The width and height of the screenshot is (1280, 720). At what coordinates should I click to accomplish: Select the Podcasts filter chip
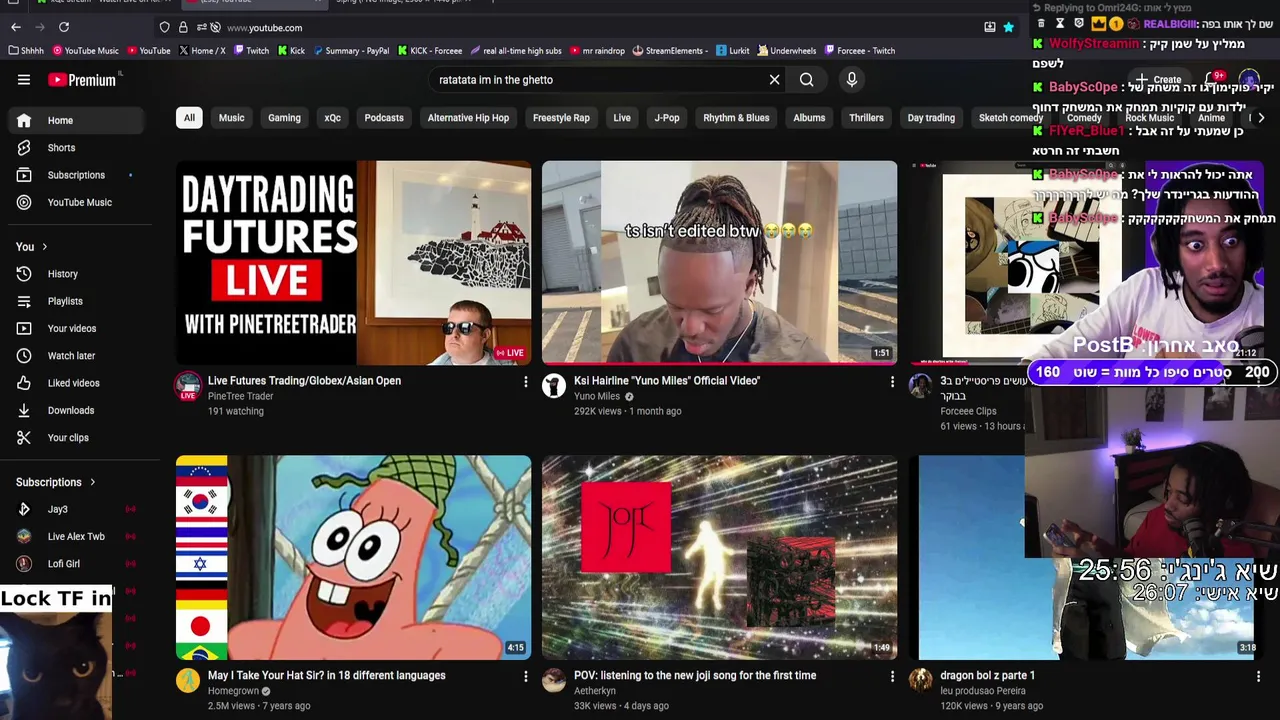click(x=384, y=118)
